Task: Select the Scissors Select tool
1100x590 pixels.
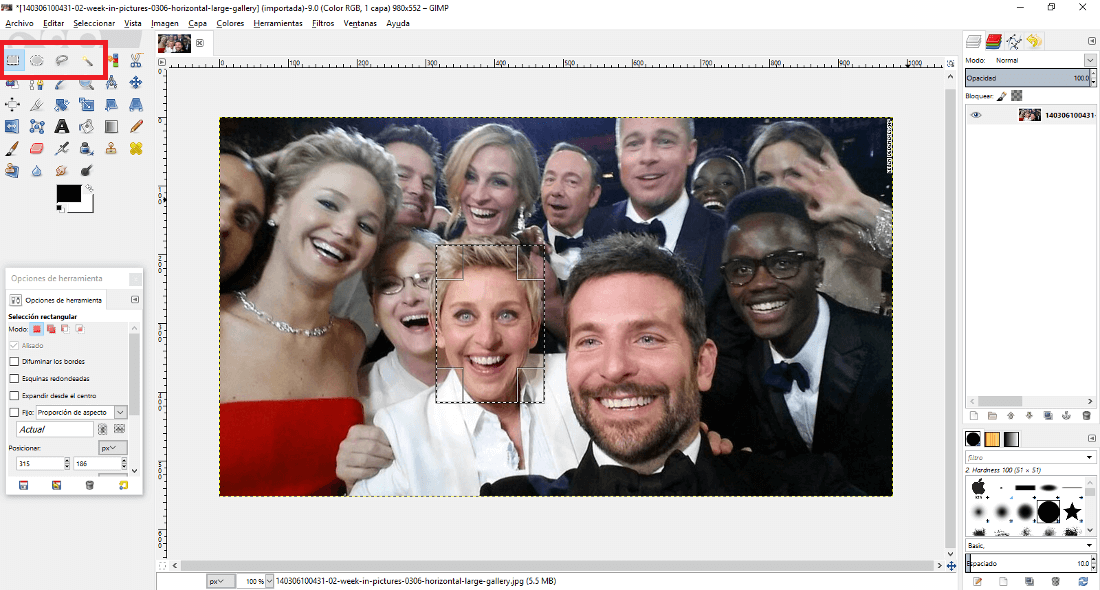Action: [136, 60]
